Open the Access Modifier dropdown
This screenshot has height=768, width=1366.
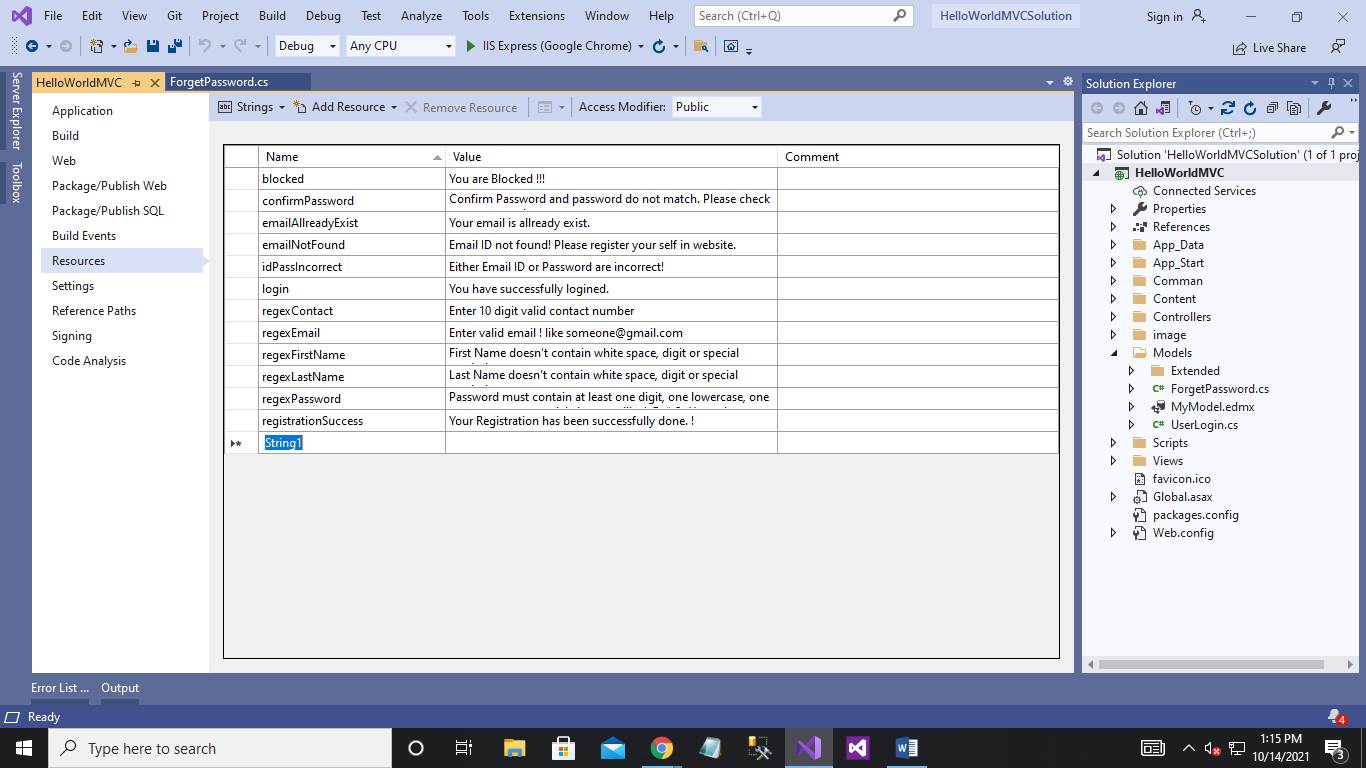(717, 107)
